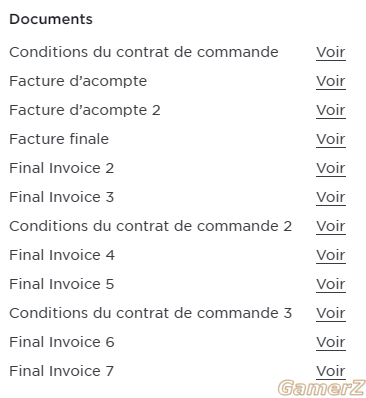Viewport: 366px width, 398px height.
Task: Open Voir link for Final Invoice 6
Action: 331,342
